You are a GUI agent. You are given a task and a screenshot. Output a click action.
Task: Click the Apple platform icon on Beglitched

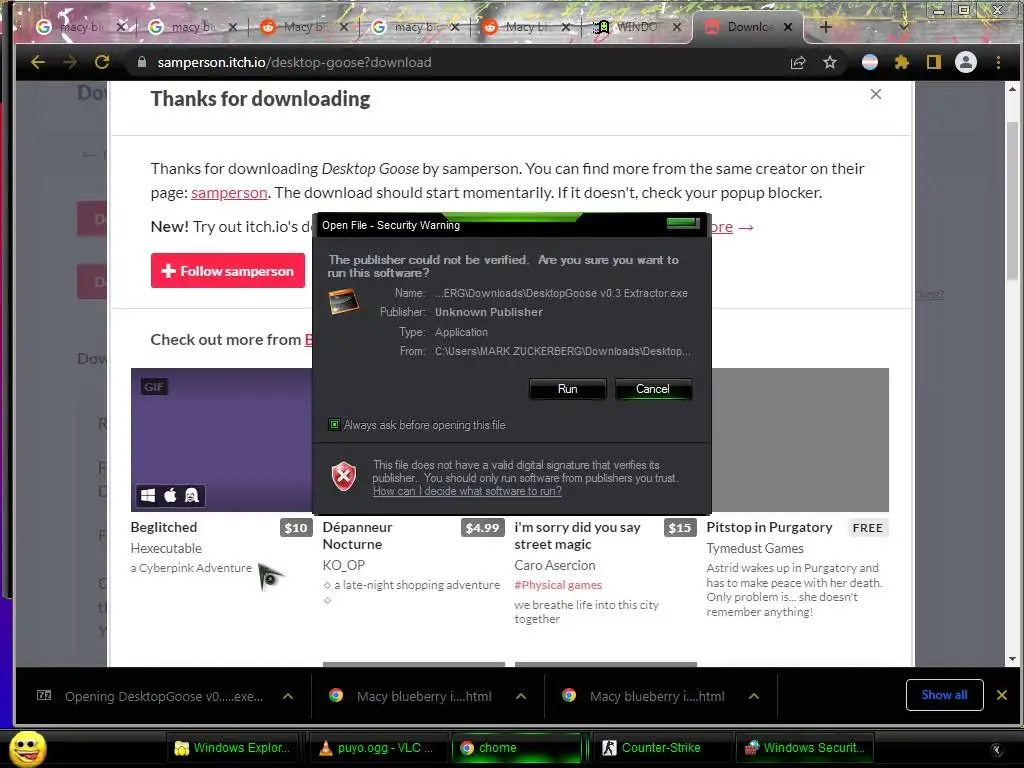point(170,496)
